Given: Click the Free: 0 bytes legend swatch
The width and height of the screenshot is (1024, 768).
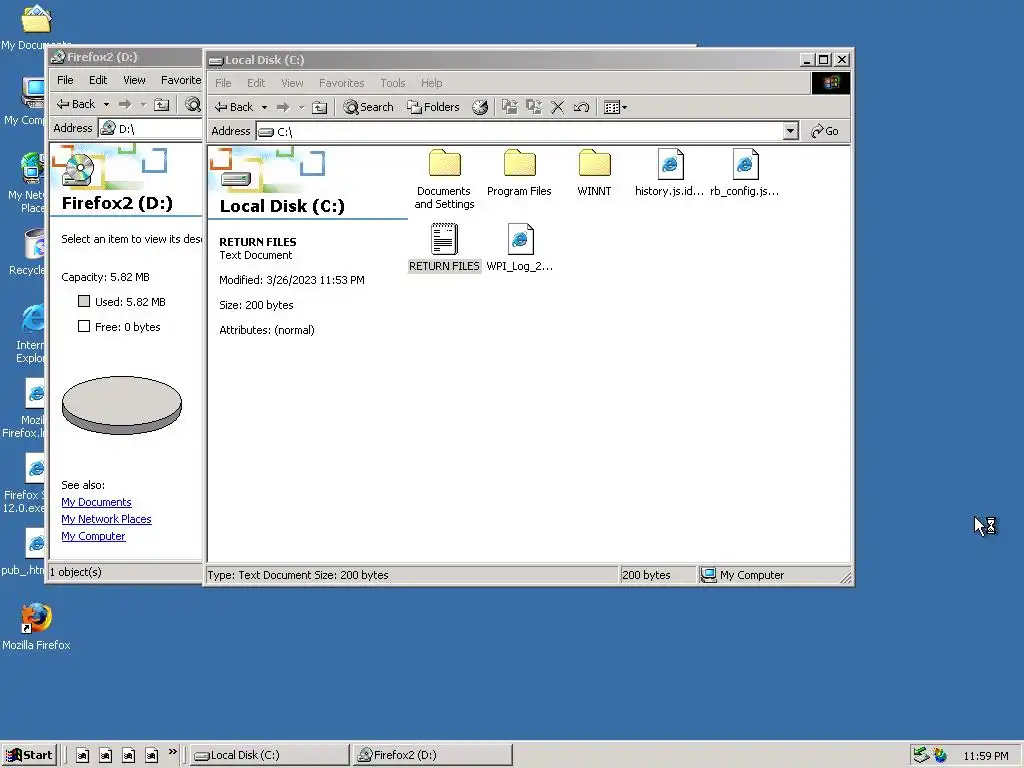Looking at the screenshot, I should [x=84, y=326].
